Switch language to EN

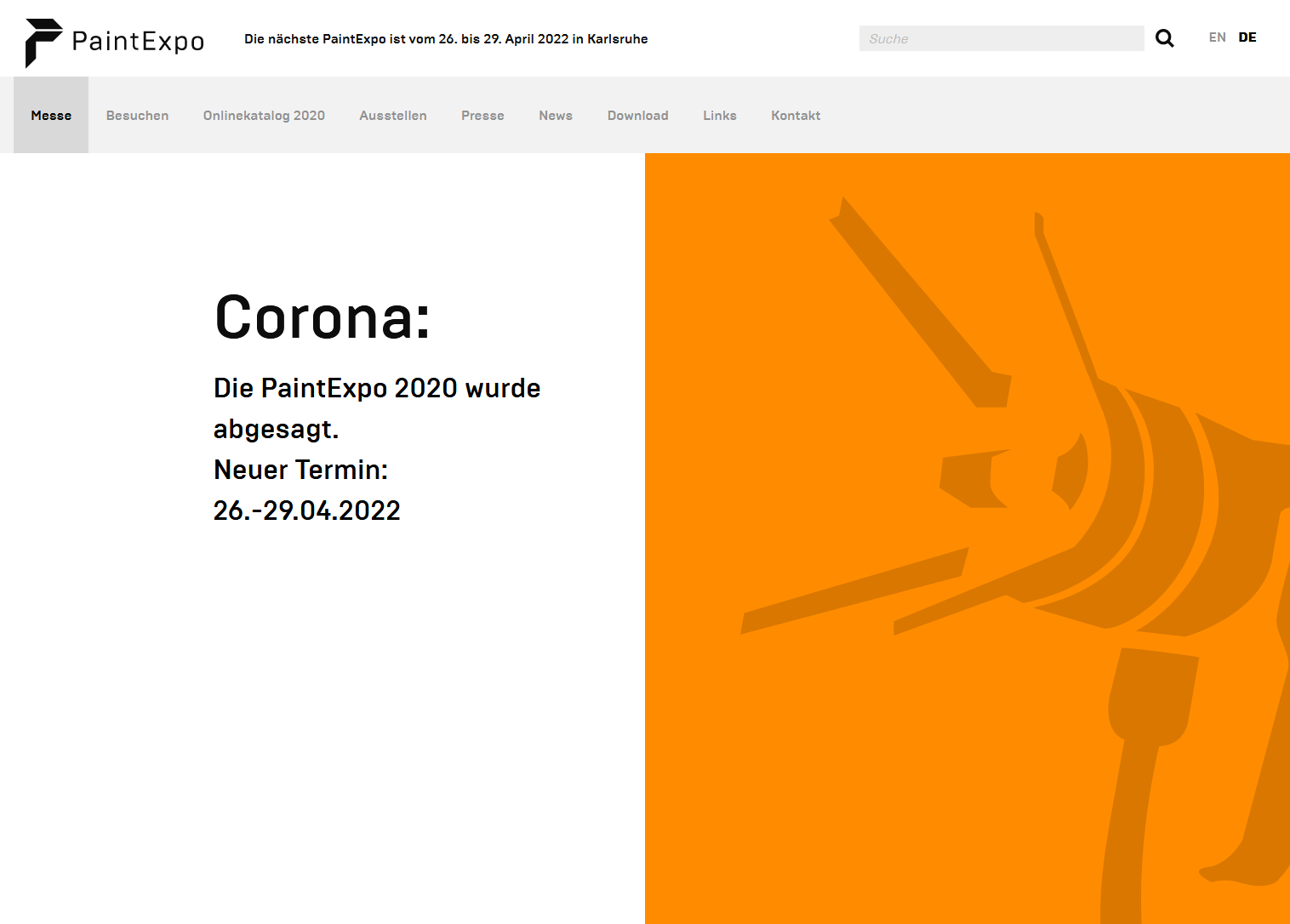[1217, 37]
